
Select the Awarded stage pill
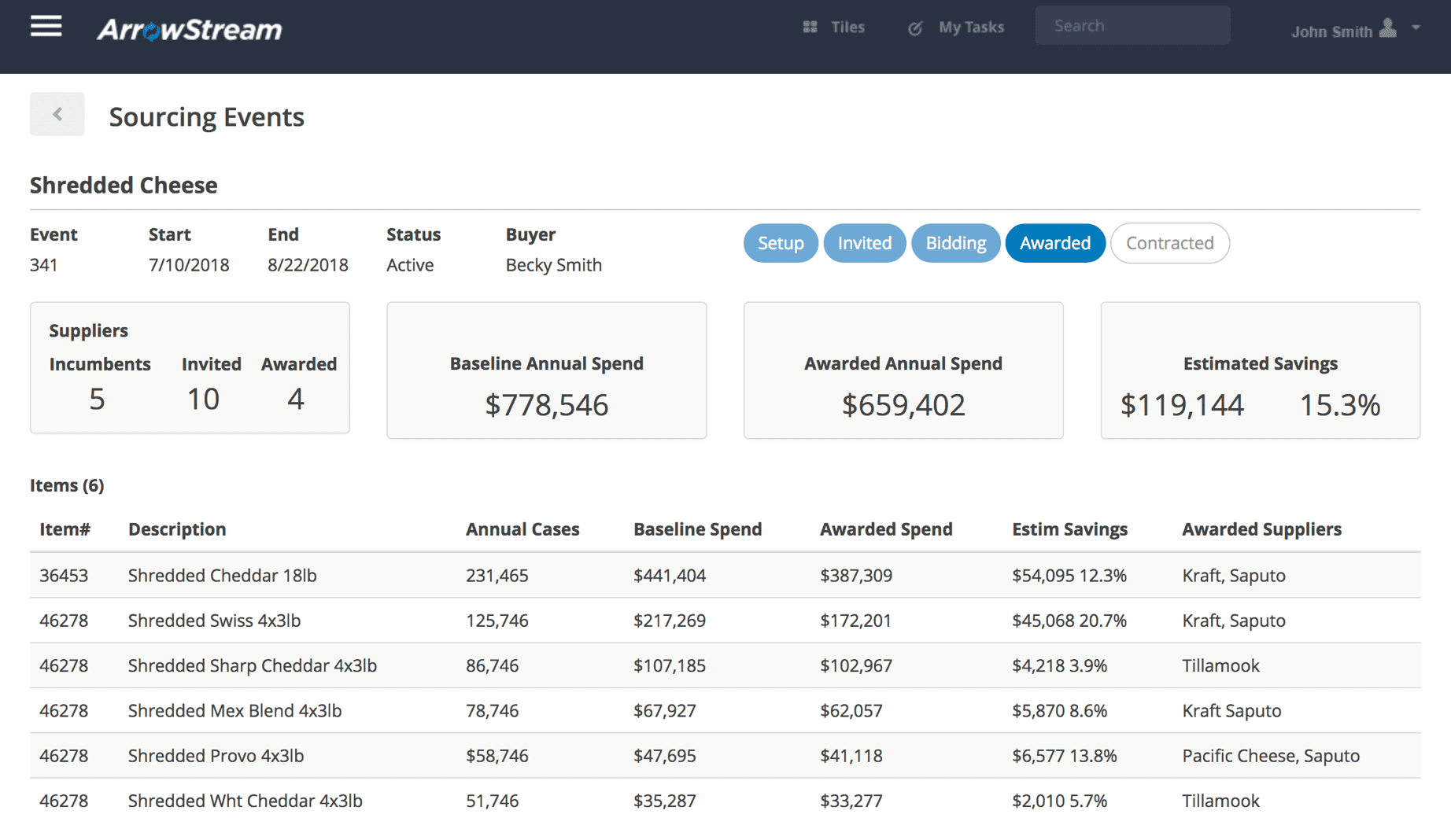point(1054,243)
